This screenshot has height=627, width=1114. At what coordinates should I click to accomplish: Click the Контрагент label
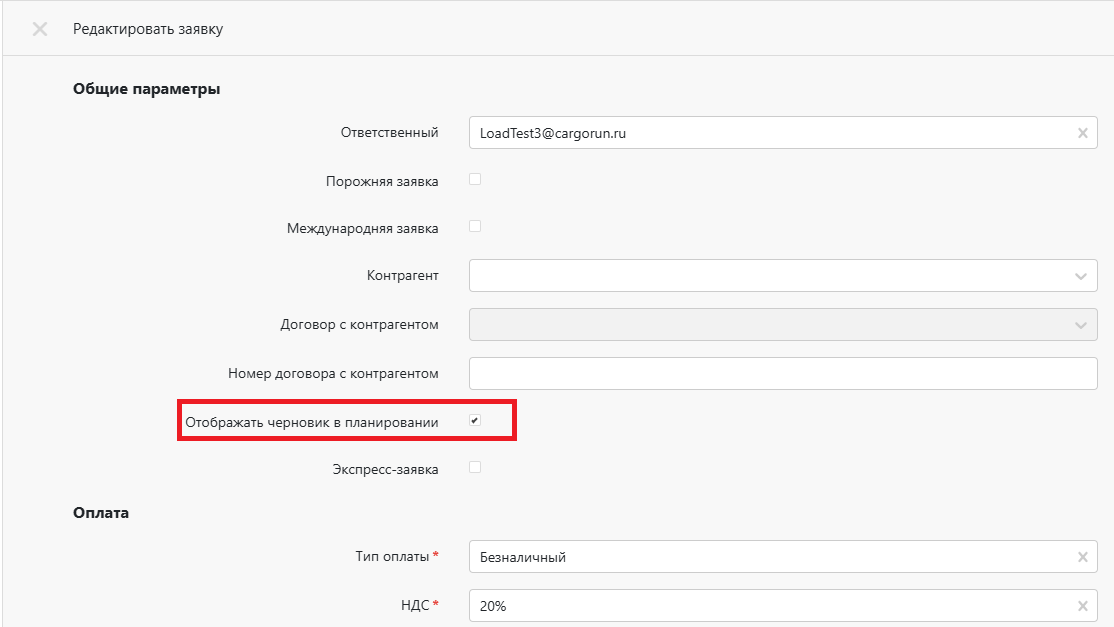click(402, 276)
